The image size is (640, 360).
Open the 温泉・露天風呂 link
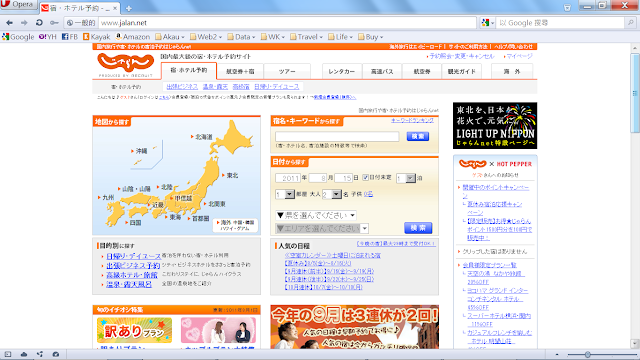(129, 284)
